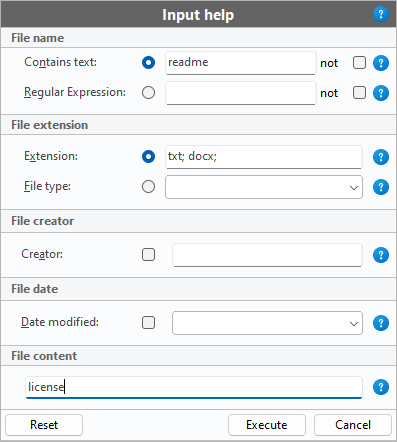Enable the Date modified checkbox
This screenshot has width=397, height=442.
[x=148, y=323]
